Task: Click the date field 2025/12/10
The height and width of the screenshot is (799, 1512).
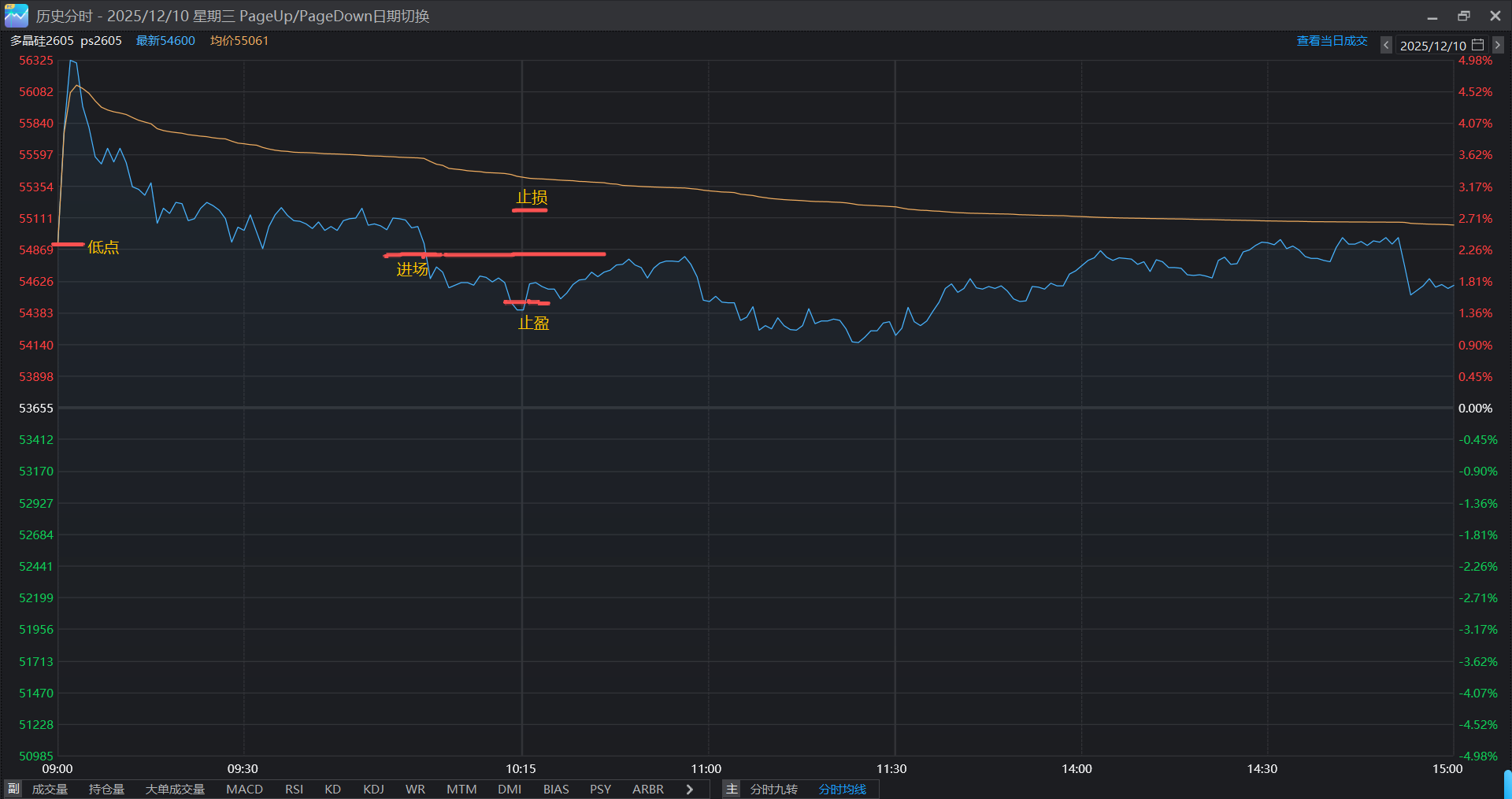Action: click(1432, 46)
